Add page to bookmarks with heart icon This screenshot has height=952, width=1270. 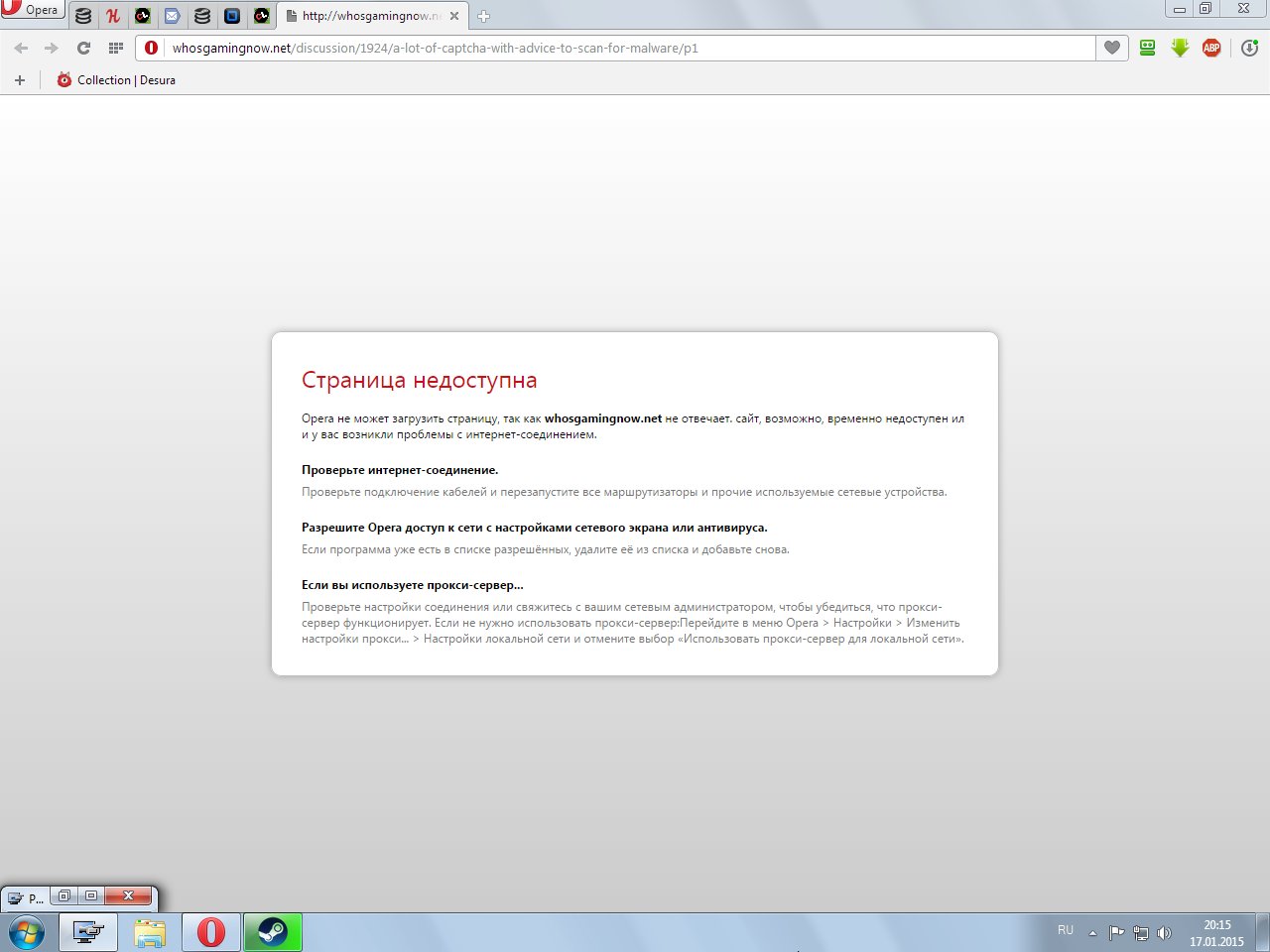pos(1112,48)
